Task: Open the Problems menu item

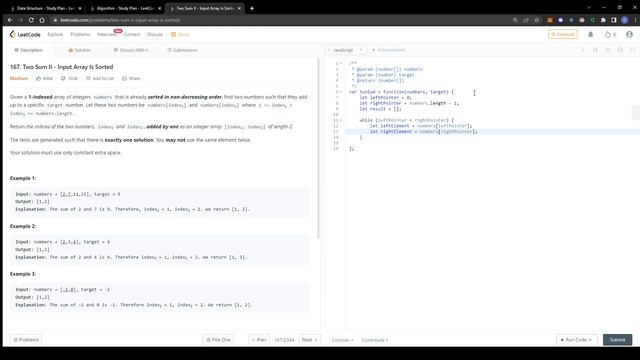Action: point(80,34)
